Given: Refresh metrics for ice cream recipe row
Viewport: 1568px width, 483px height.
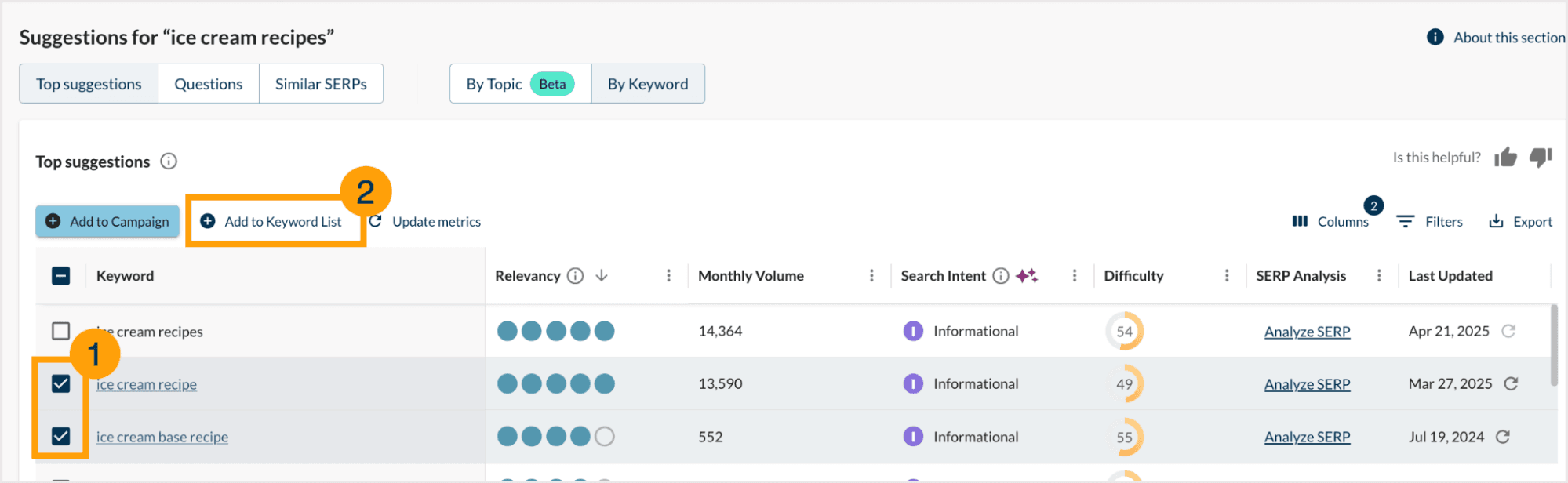Looking at the screenshot, I should [1511, 383].
